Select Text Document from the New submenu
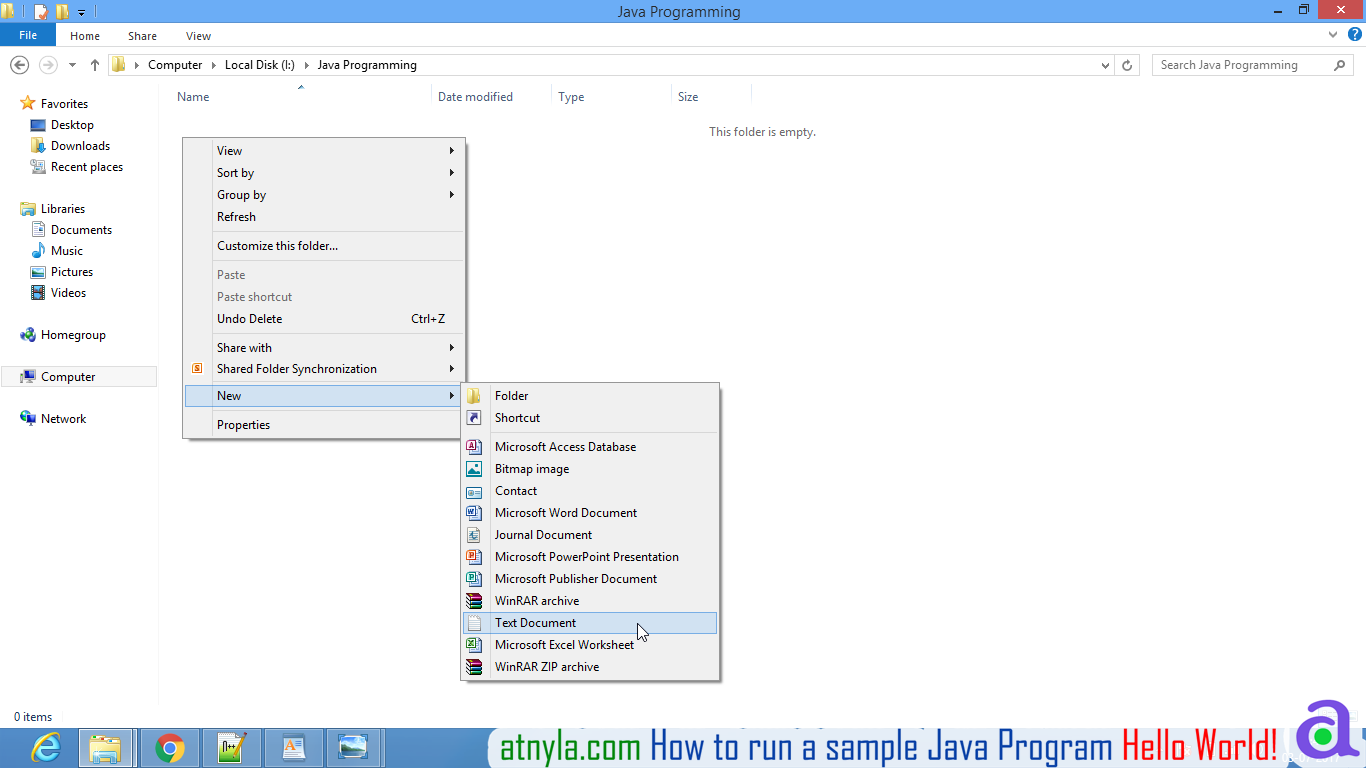This screenshot has height=768, width=1366. (x=535, y=622)
